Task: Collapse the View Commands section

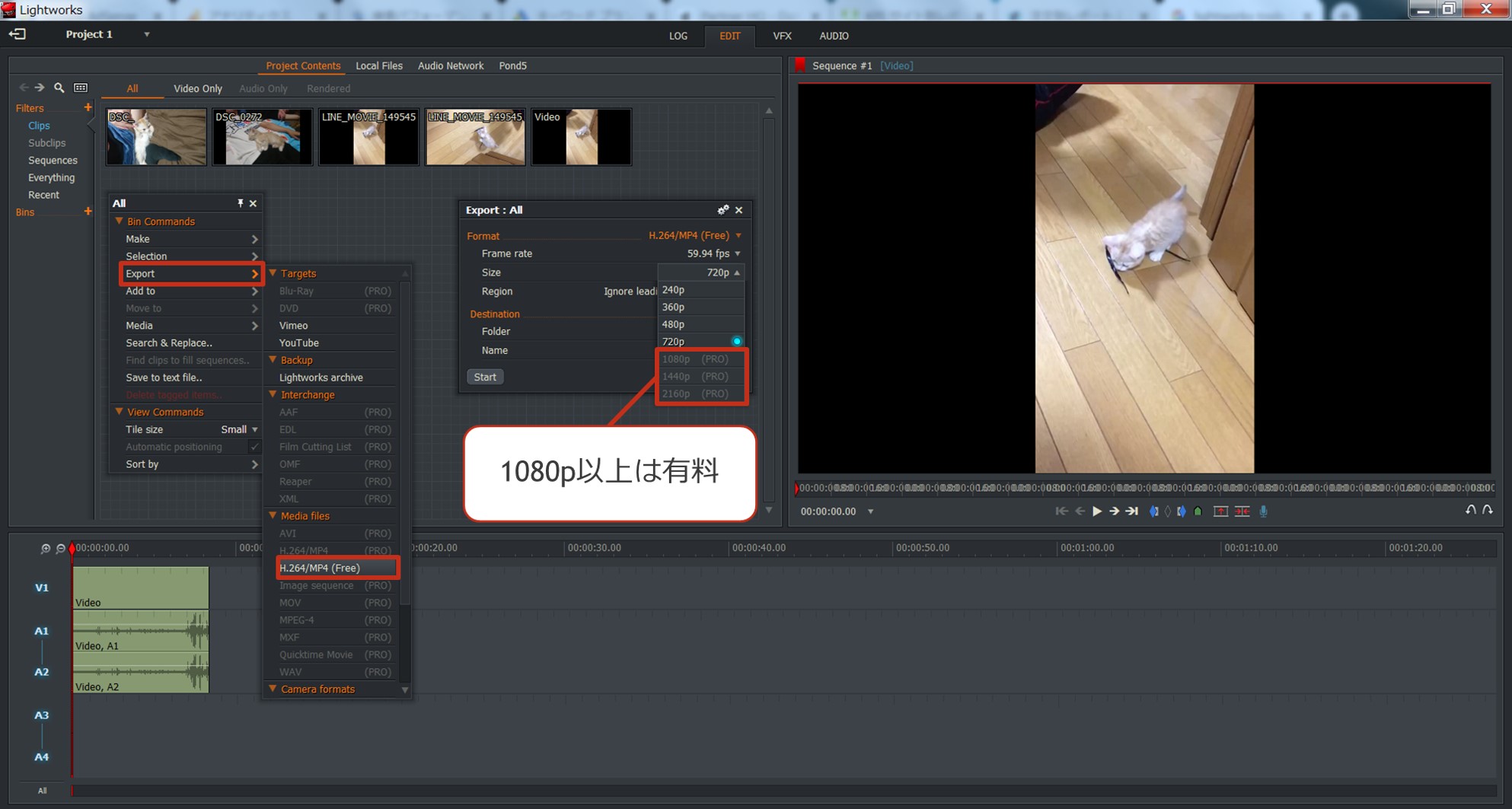Action: [119, 412]
